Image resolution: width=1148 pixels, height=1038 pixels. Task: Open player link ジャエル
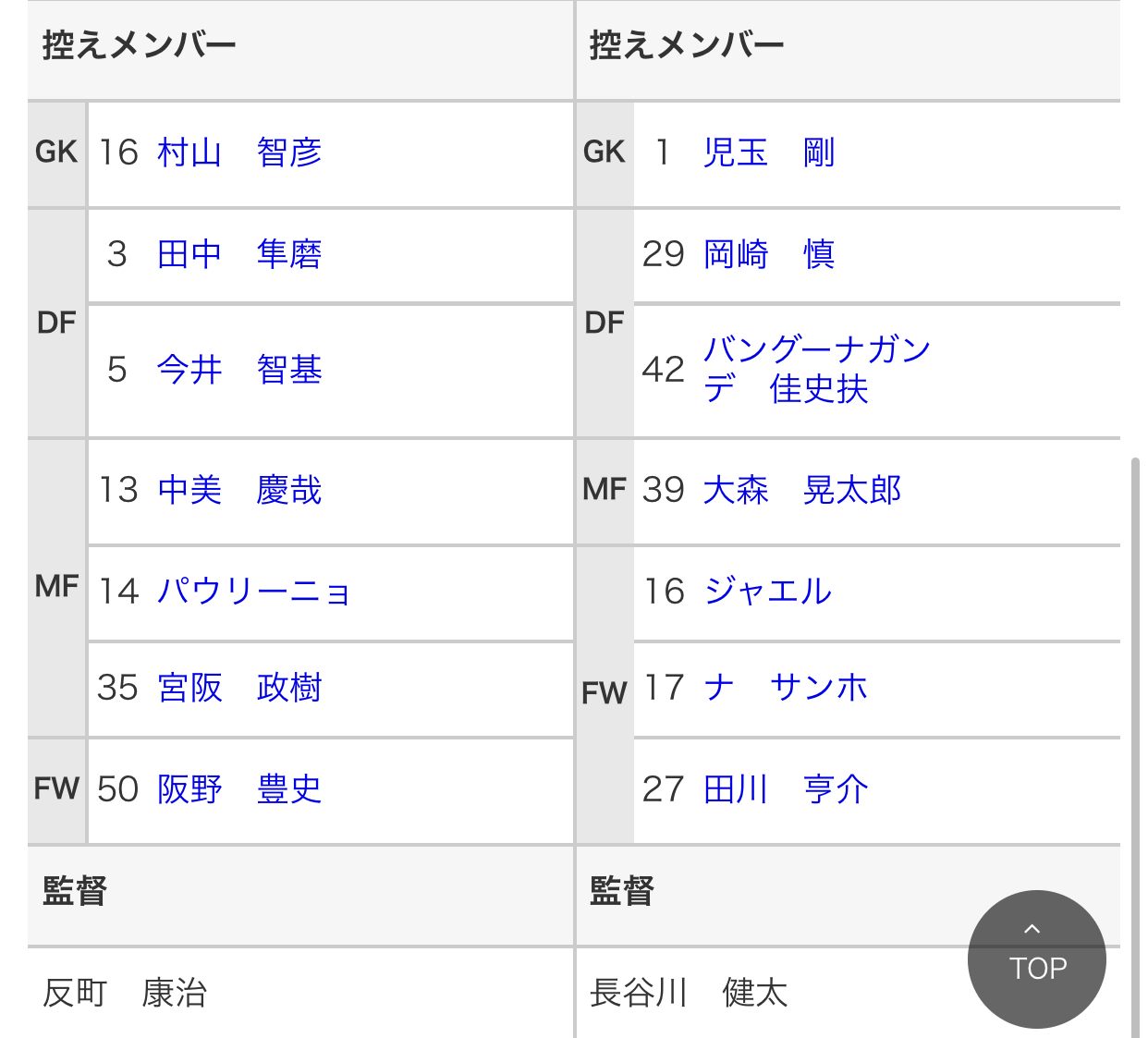tap(767, 592)
